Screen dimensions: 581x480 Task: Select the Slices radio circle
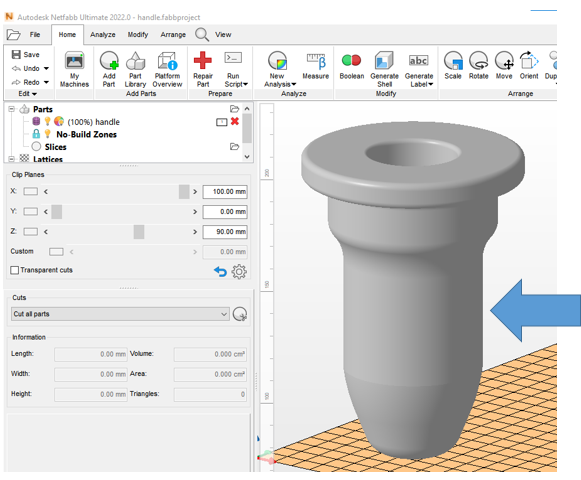click(x=36, y=146)
